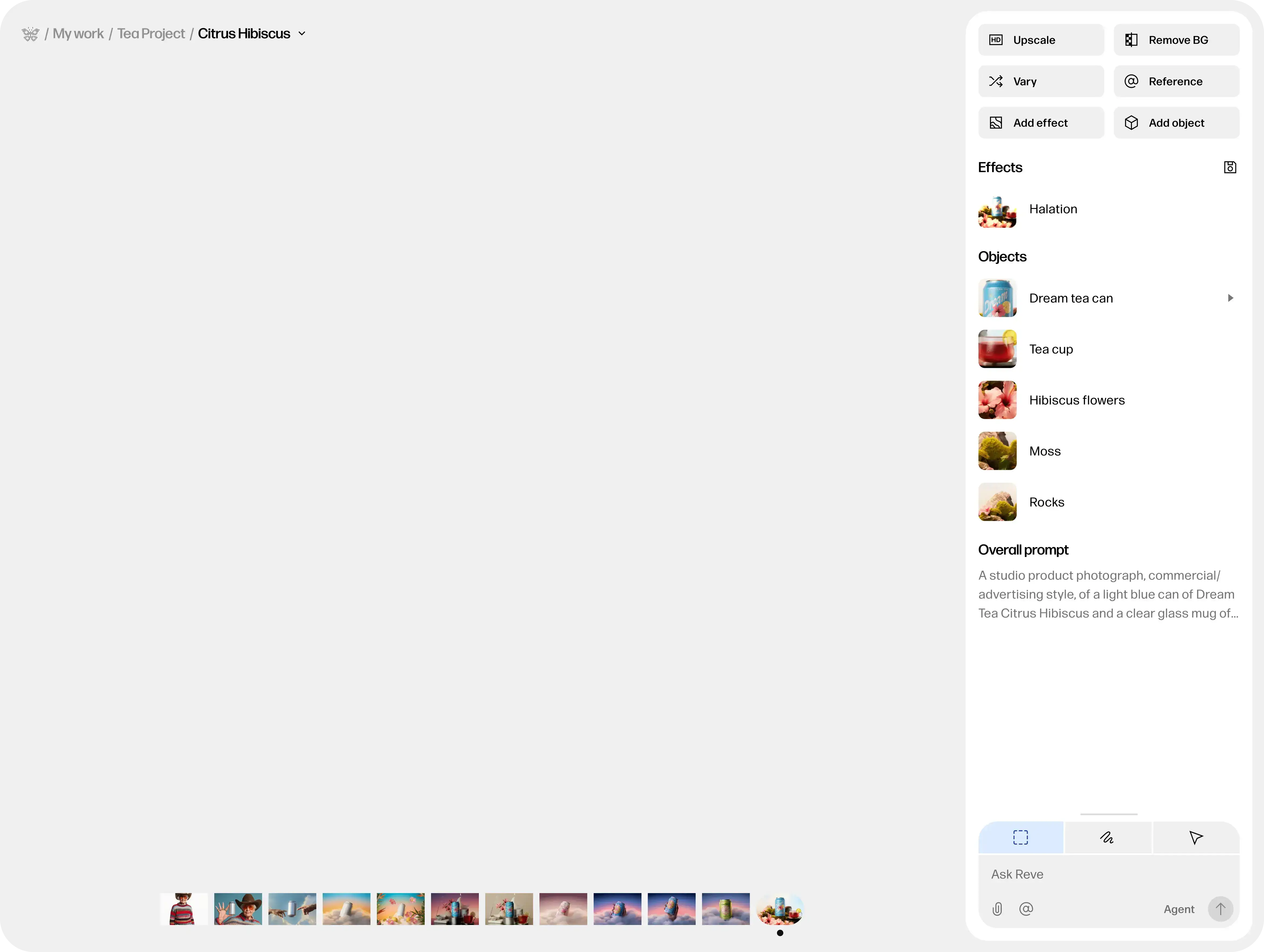Click the Add effect icon
The image size is (1264, 952).
[995, 123]
